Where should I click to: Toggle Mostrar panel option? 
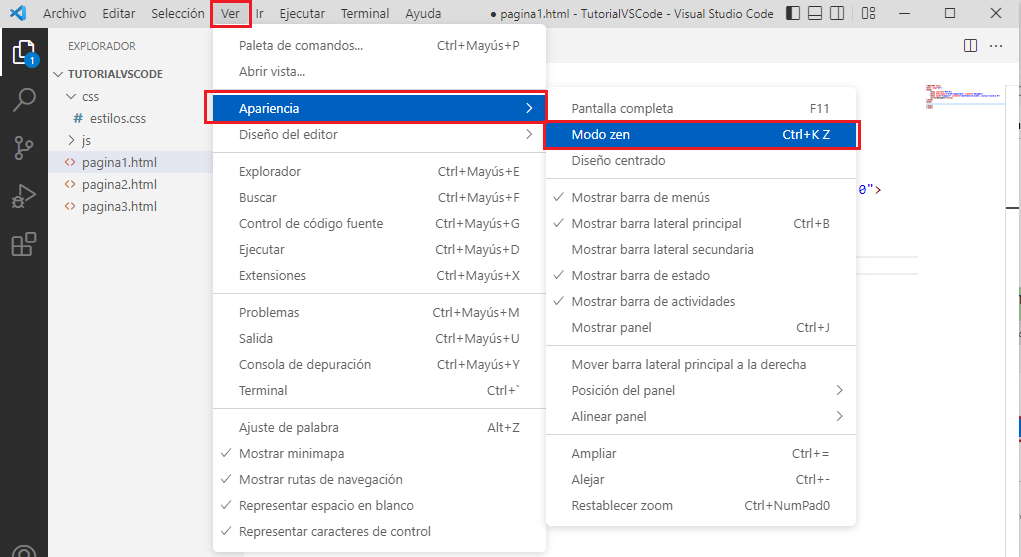[701, 328]
